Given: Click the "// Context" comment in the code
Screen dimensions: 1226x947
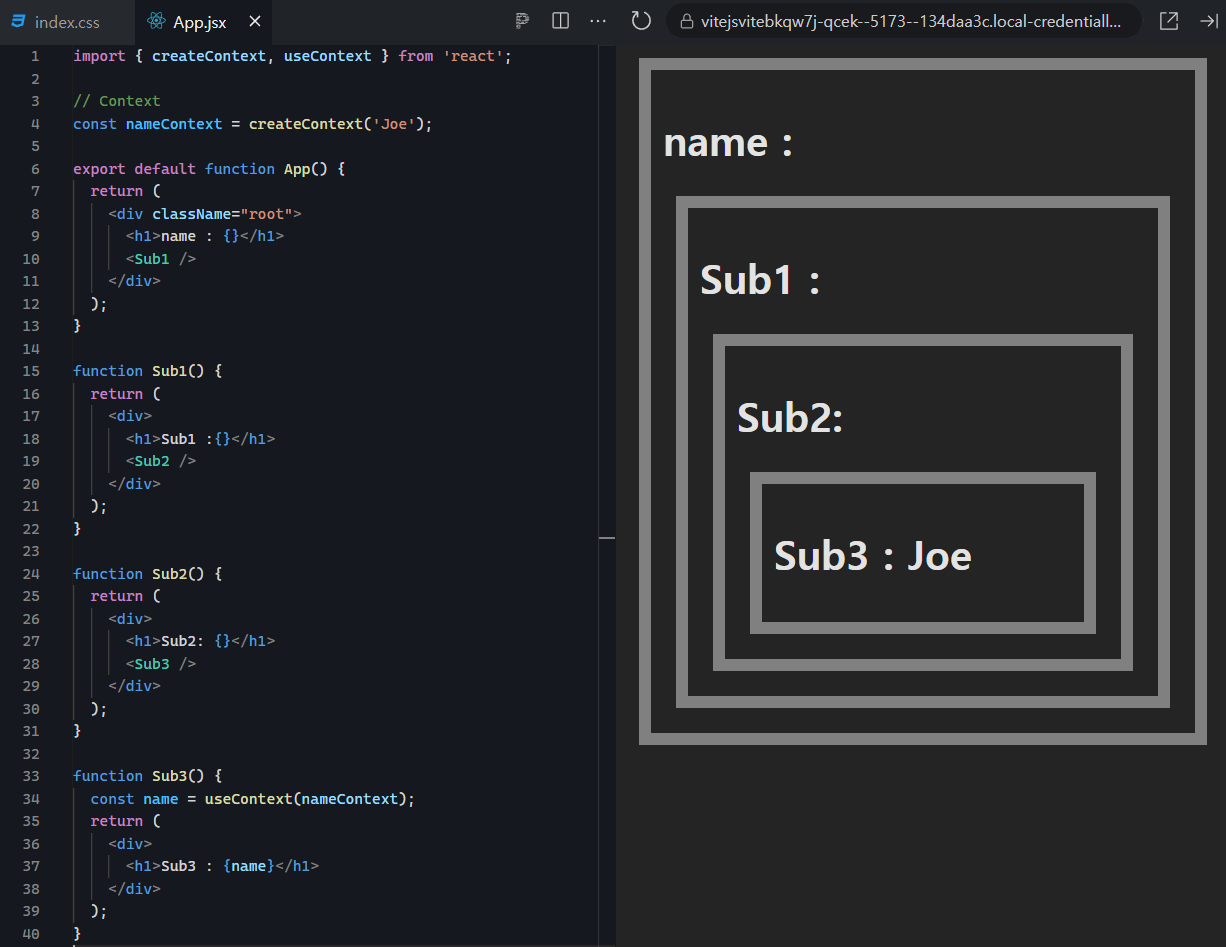Looking at the screenshot, I should pyautogui.click(x=117, y=101).
